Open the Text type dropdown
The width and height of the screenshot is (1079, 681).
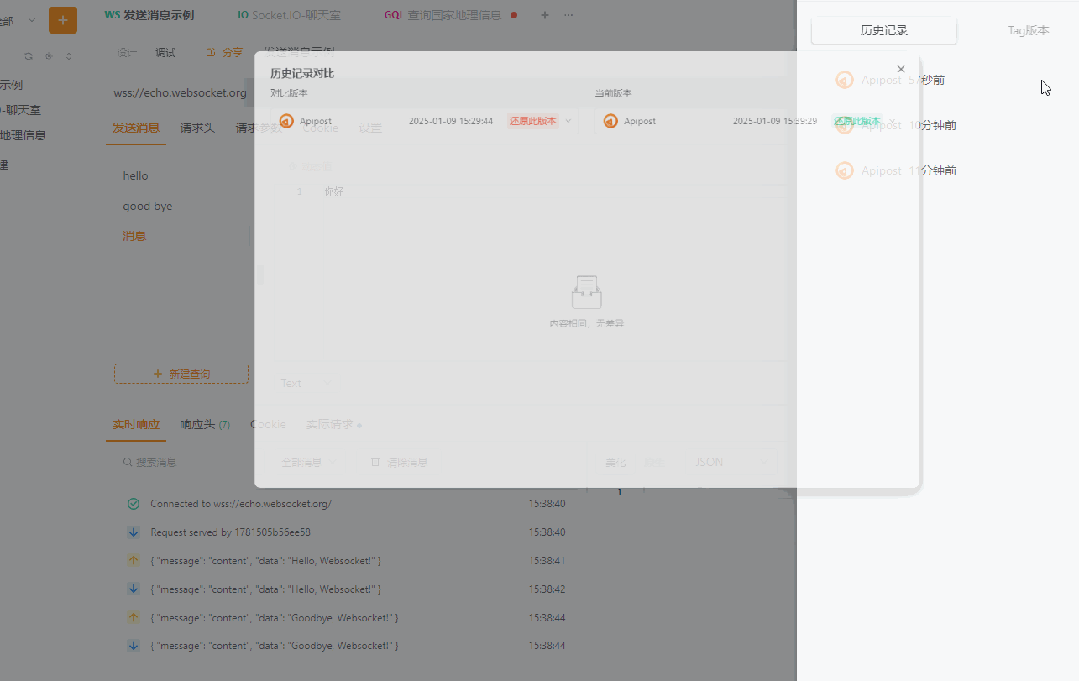[306, 383]
